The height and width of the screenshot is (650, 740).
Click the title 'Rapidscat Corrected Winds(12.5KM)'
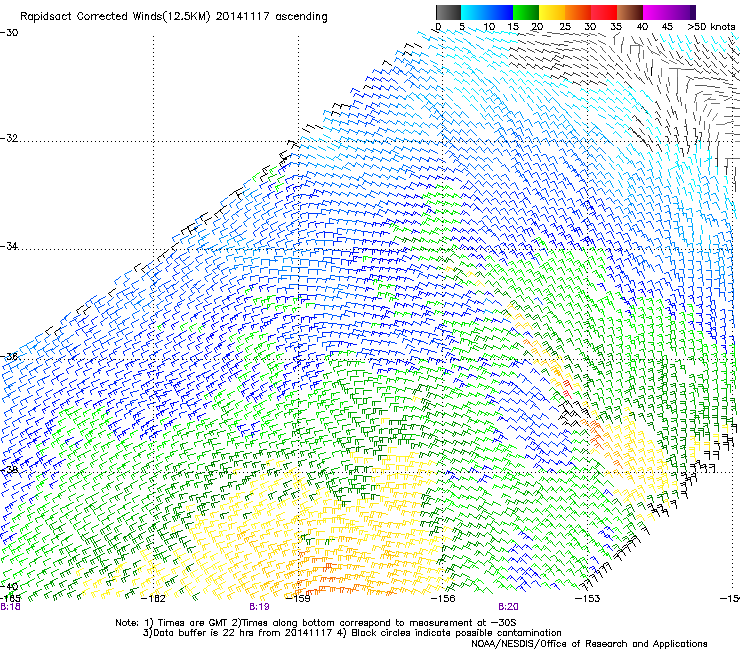115,17
